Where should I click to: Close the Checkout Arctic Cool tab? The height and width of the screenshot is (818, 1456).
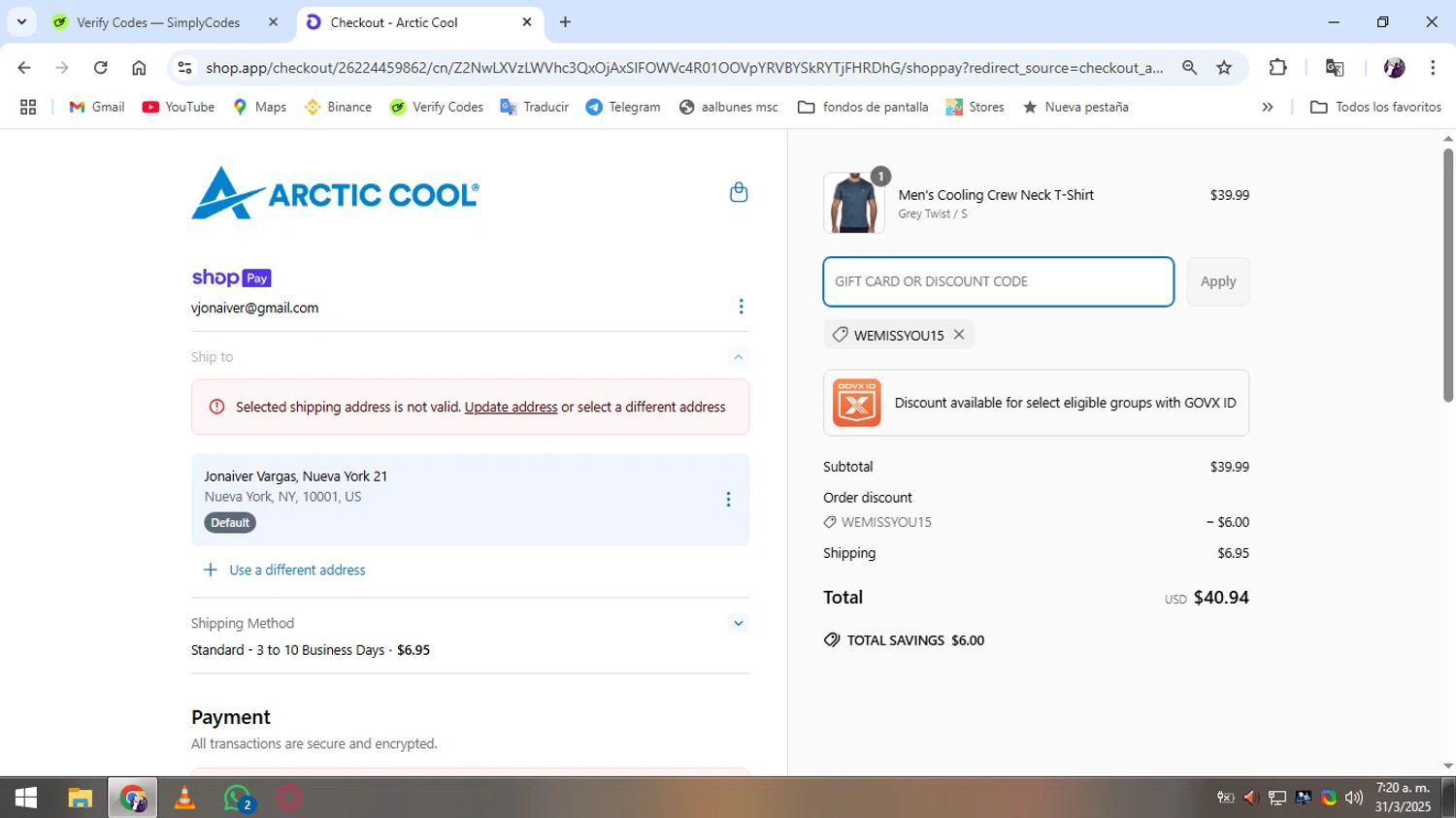pyautogui.click(x=527, y=21)
